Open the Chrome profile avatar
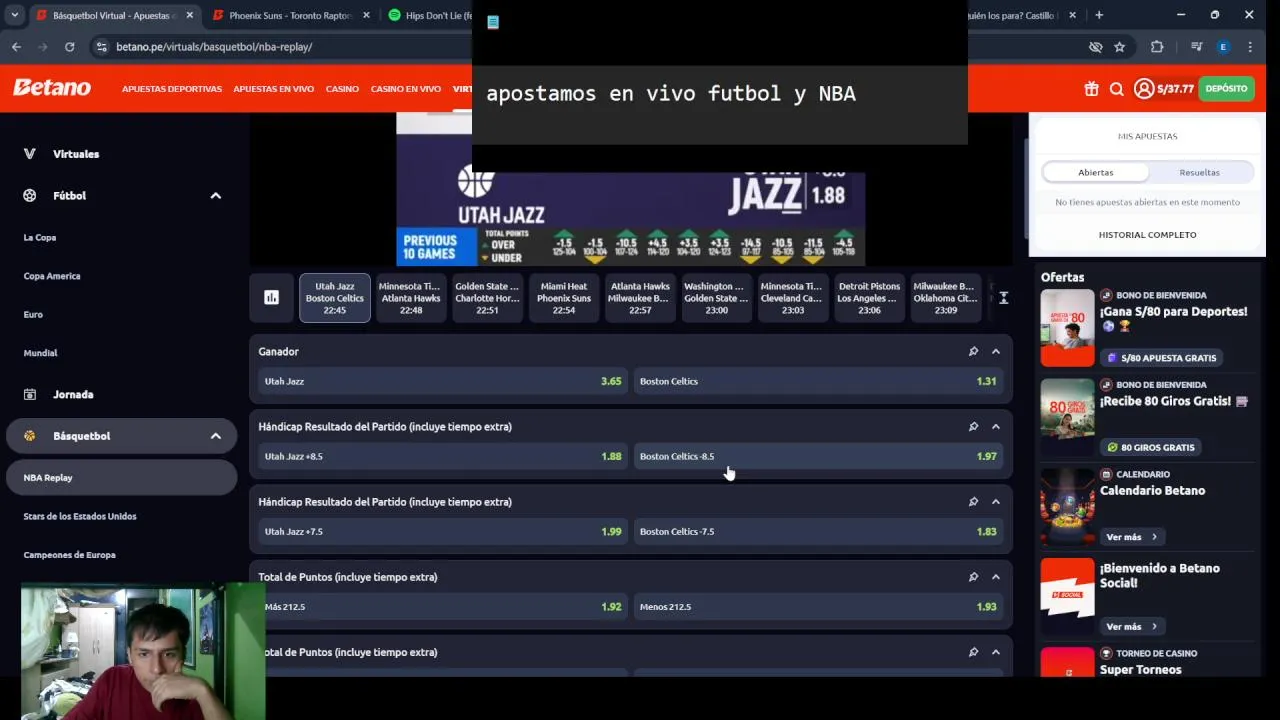Screen dimensions: 1280x720 click(1223, 47)
